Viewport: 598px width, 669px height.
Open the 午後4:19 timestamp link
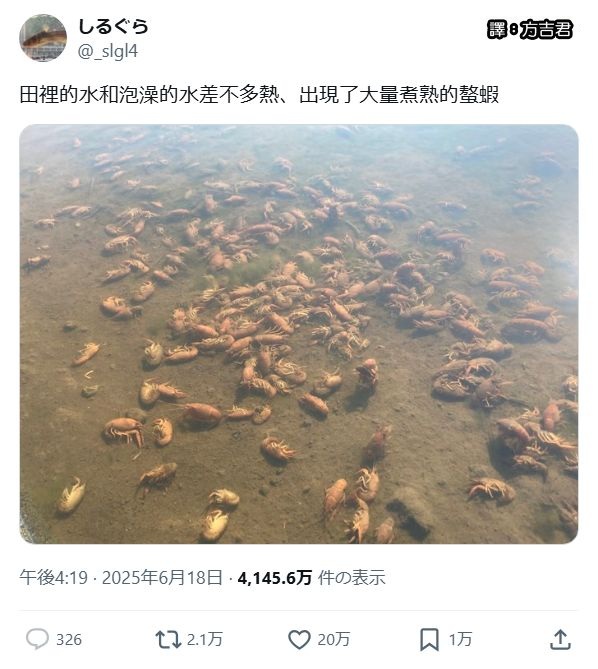[53, 578]
